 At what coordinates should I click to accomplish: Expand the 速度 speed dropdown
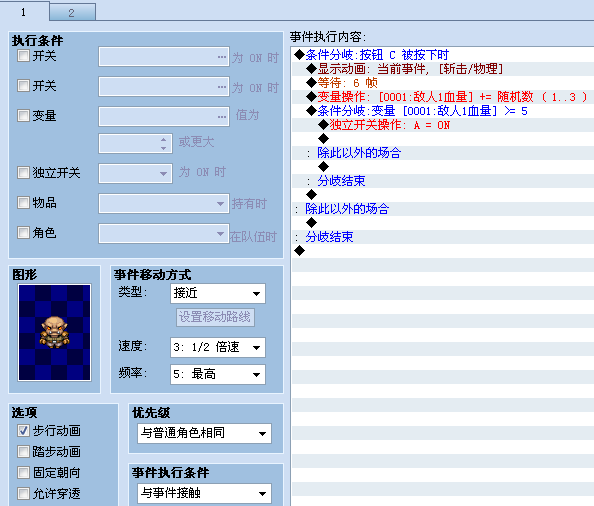coord(218,347)
